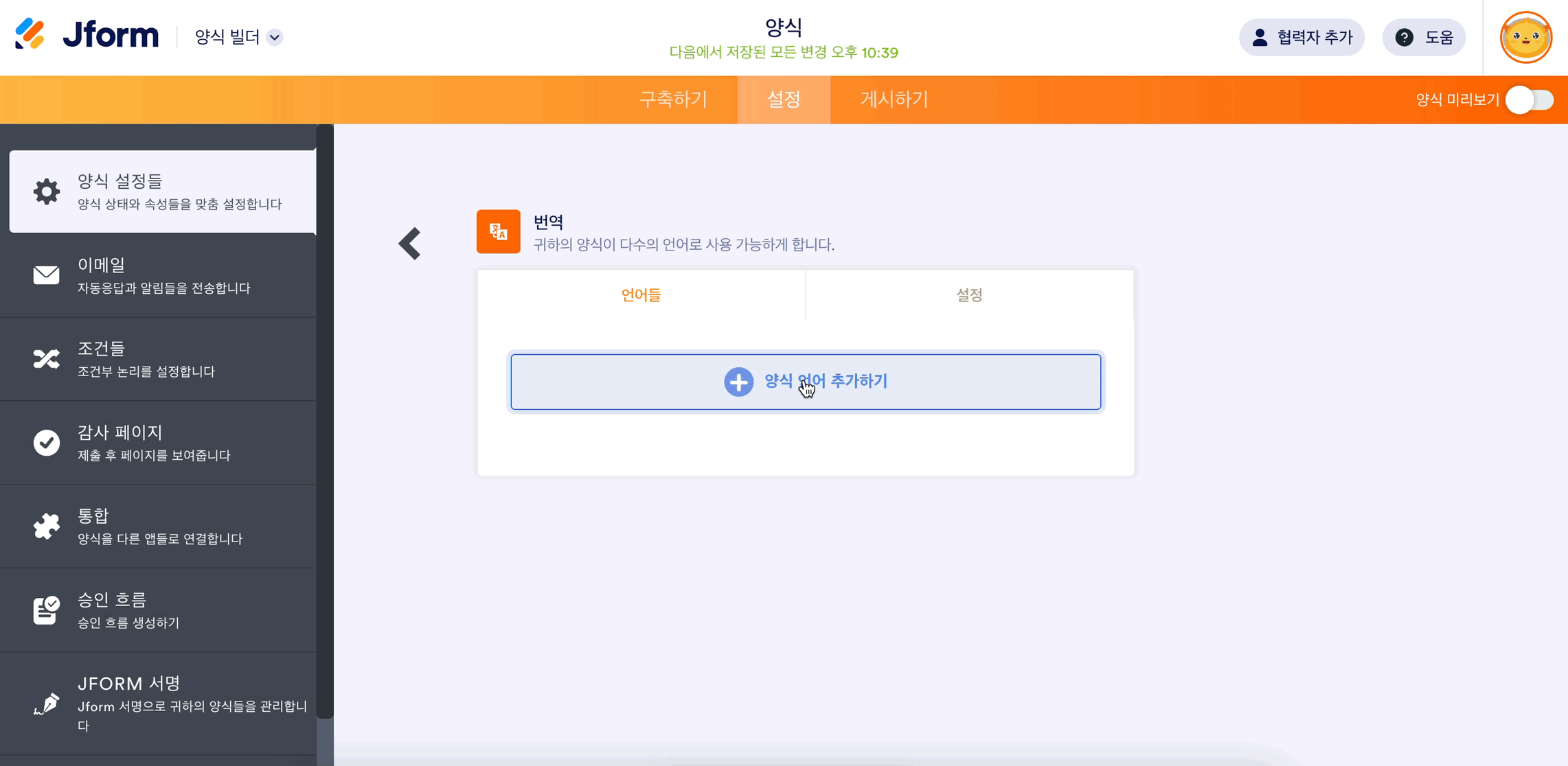Screen dimensions: 1568x766
Task: Toggle the 양식 미리보기 switch
Action: click(1529, 100)
